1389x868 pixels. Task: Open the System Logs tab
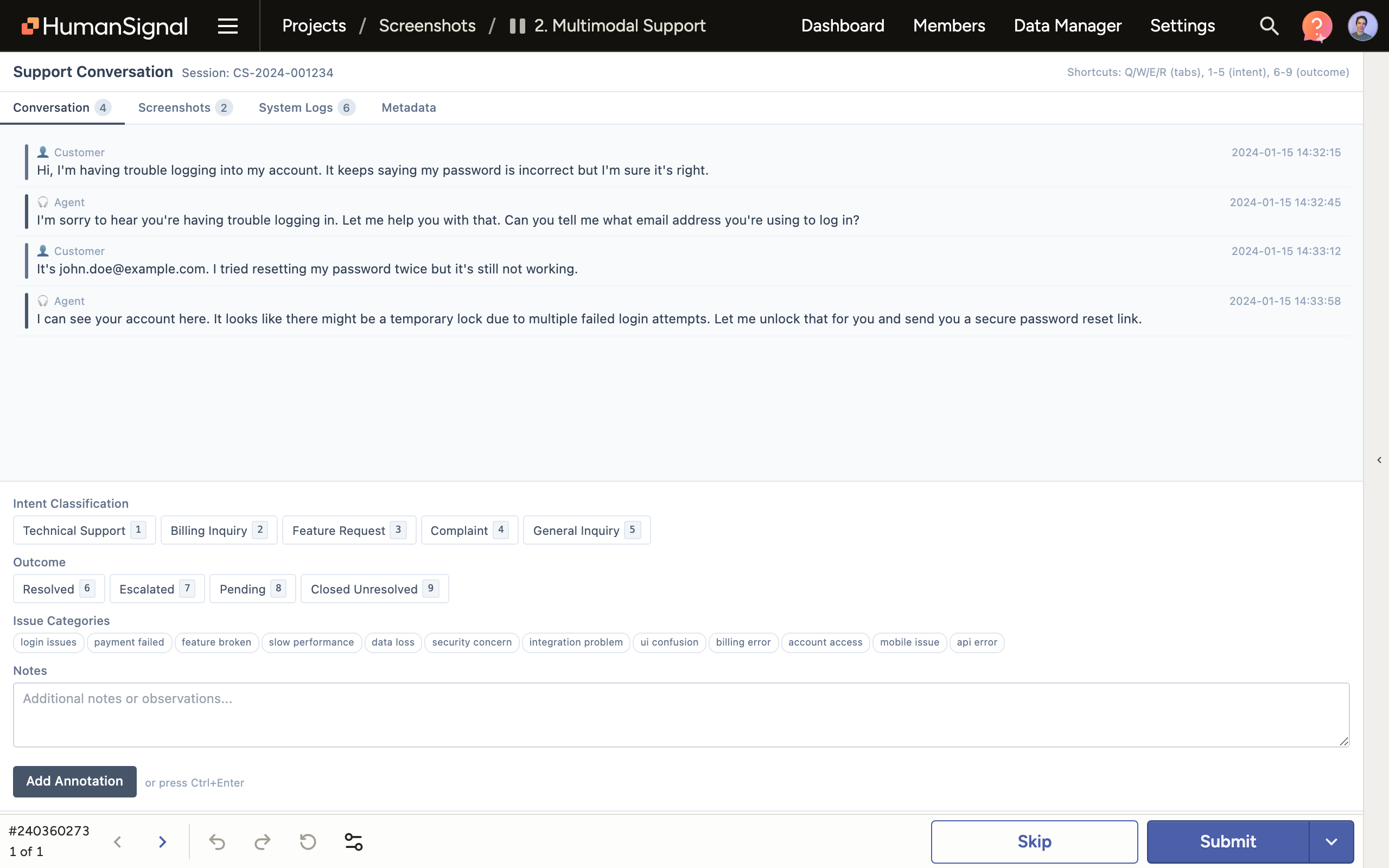click(x=306, y=108)
